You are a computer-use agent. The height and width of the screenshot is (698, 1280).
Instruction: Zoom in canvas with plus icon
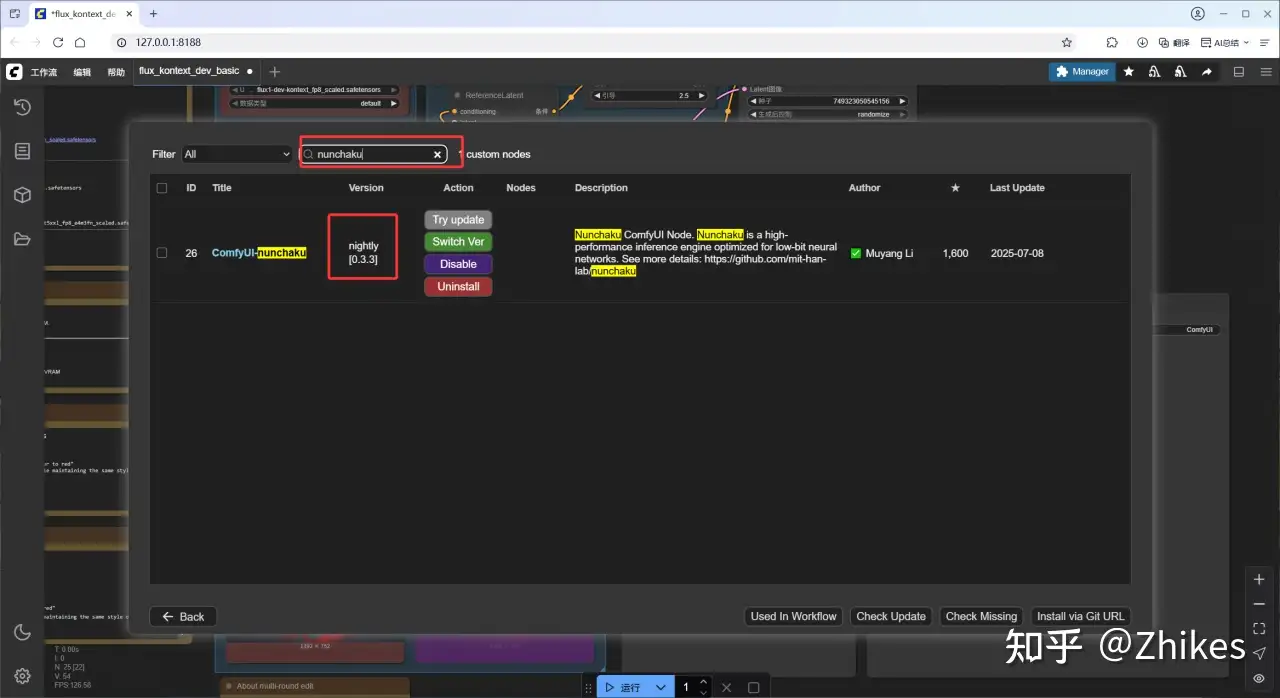1259,580
